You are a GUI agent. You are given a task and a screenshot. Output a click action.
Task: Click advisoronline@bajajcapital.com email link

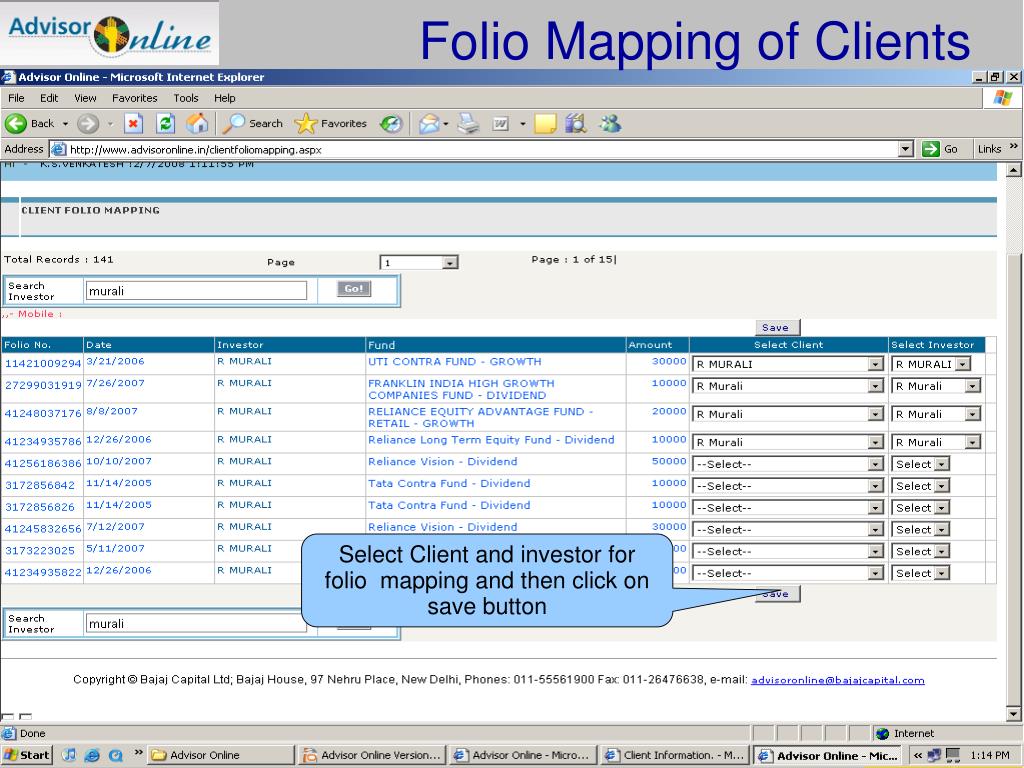pyautogui.click(x=838, y=680)
